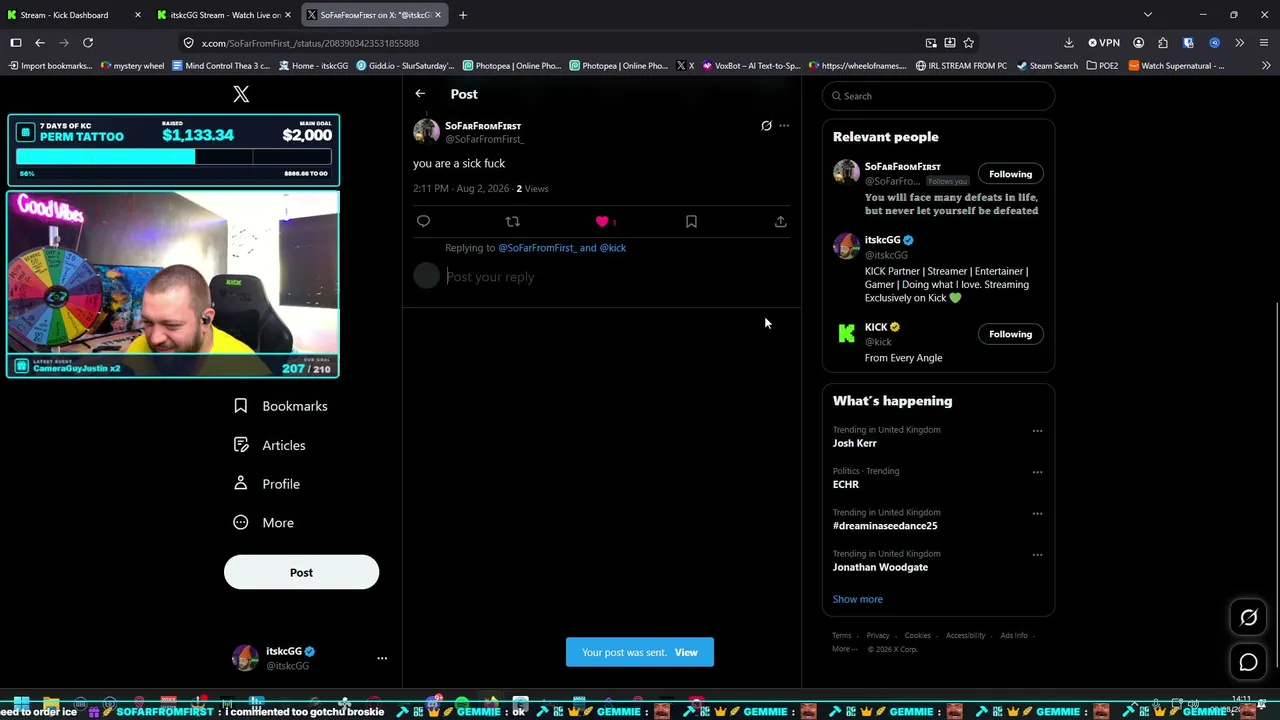Open the IRL STREAM FROM PC bookmark

(961, 66)
